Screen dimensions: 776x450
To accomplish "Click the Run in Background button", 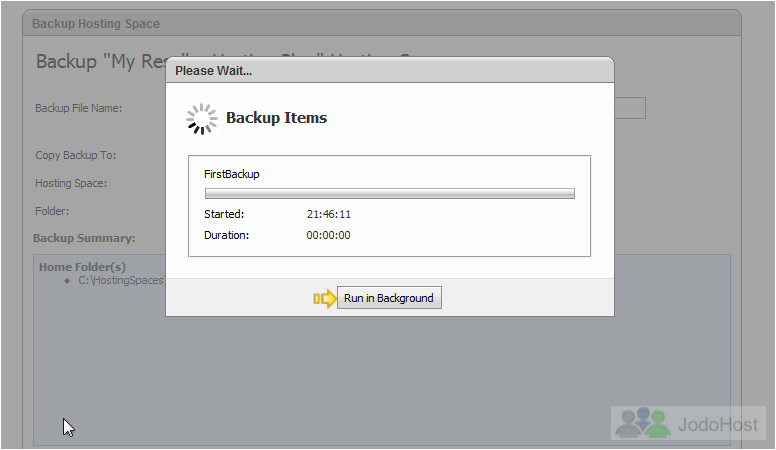I will tap(389, 298).
